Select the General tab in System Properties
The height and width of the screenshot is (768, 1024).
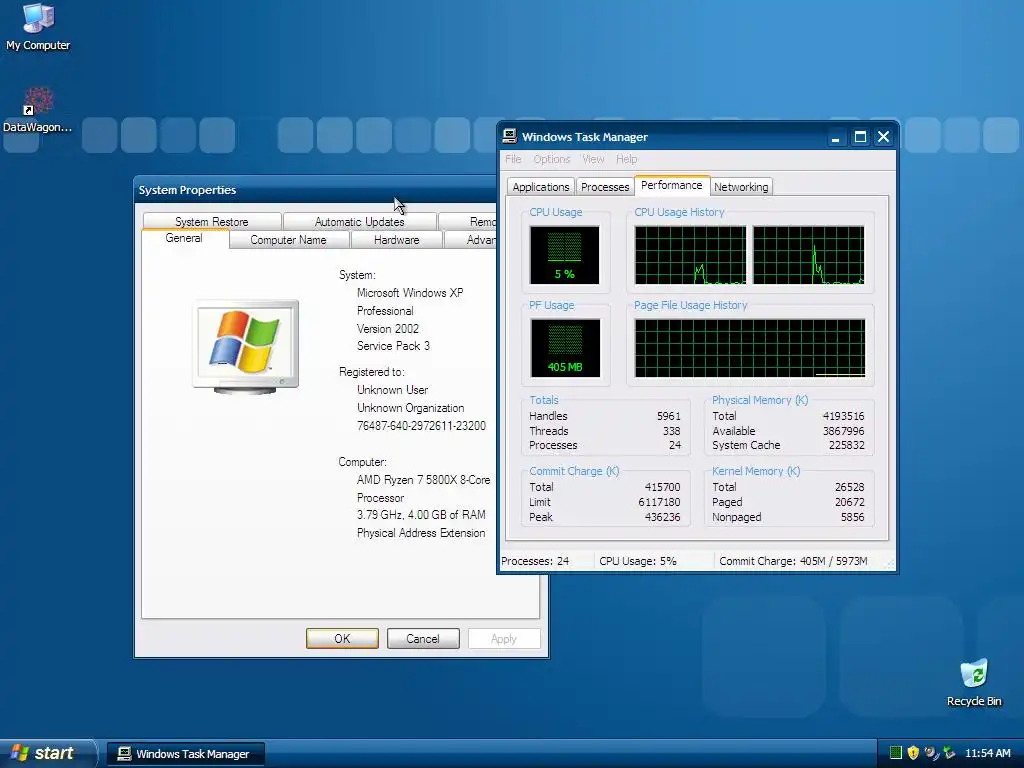[184, 238]
